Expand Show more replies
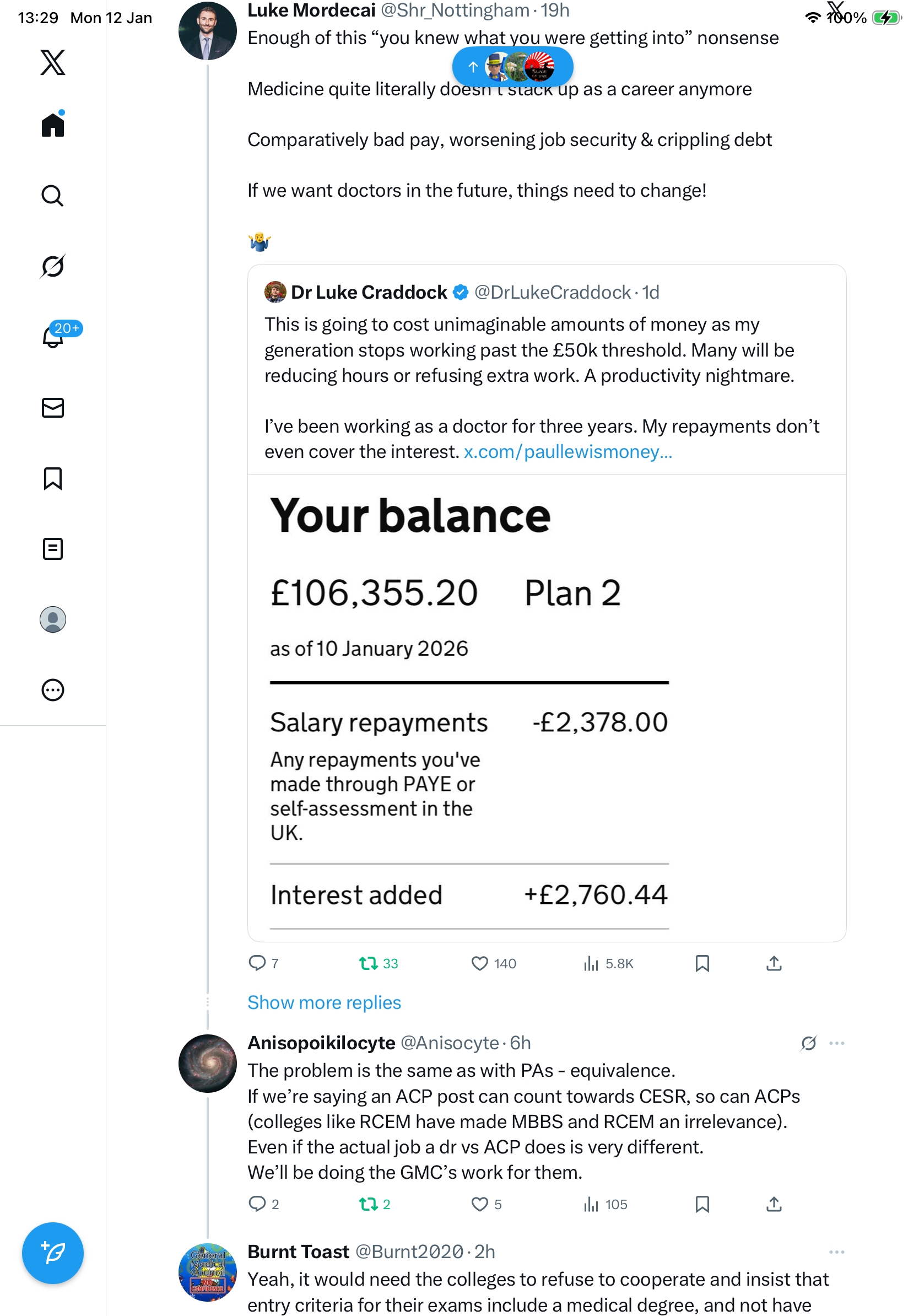Screen dimensions: 919x1316 click(x=325, y=1002)
